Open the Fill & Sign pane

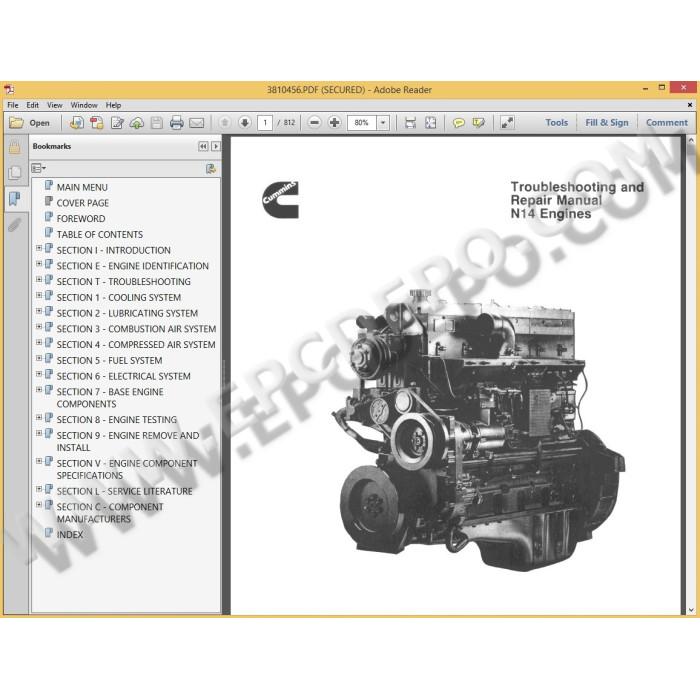[x=607, y=122]
